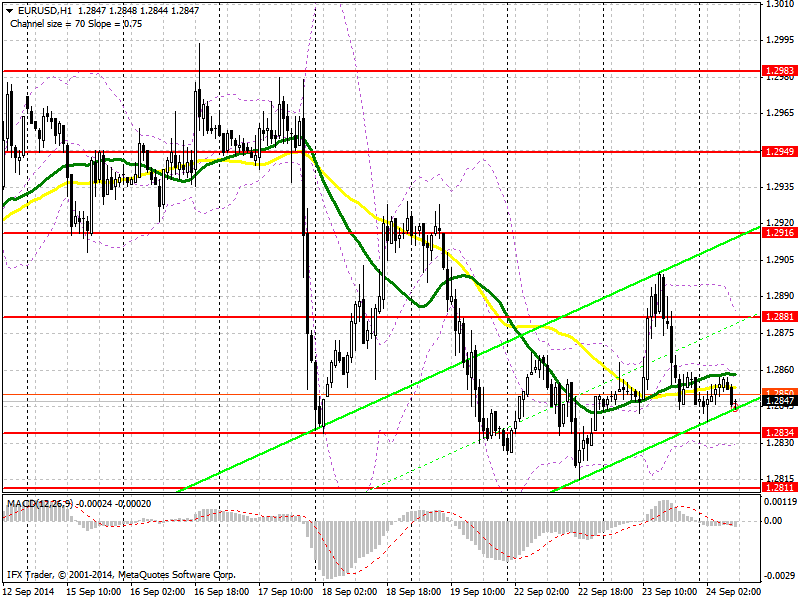Click the black 1.2847 current price label
800x600 pixels.
pyautogui.click(x=779, y=401)
